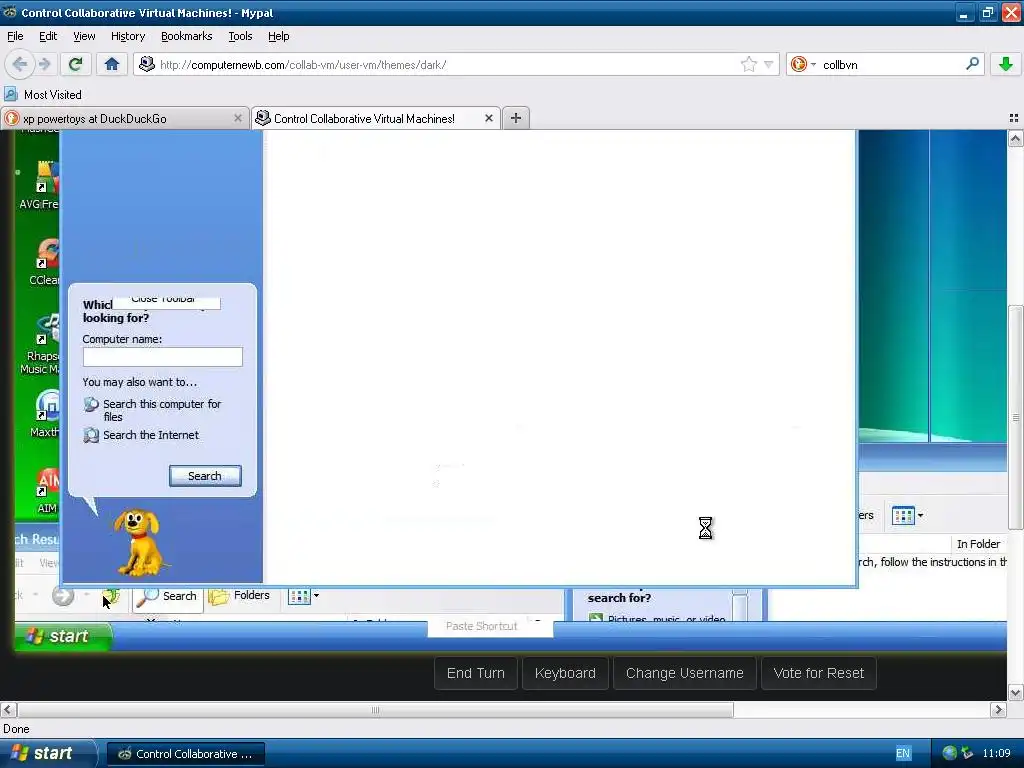Click the browser forward arrow
The height and width of the screenshot is (768, 1024).
pyautogui.click(x=44, y=64)
